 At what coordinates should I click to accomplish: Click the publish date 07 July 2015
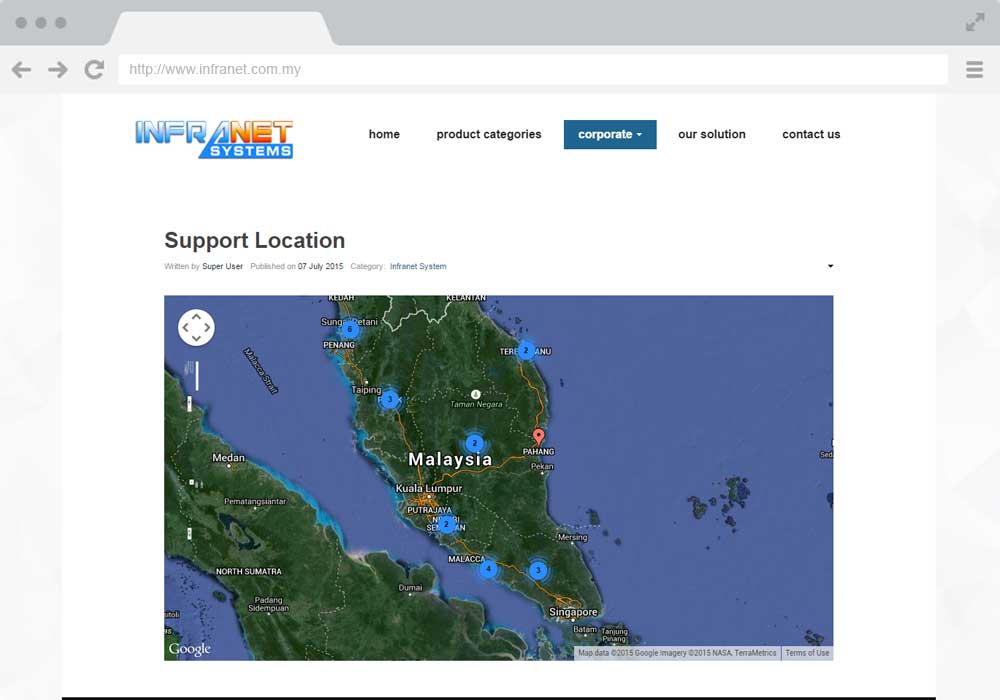point(320,266)
